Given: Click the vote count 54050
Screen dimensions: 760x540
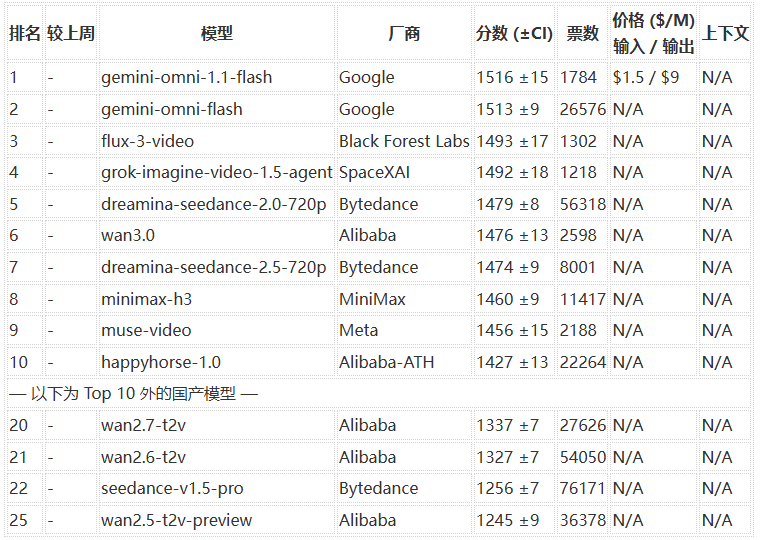Looking at the screenshot, I should coord(583,457).
